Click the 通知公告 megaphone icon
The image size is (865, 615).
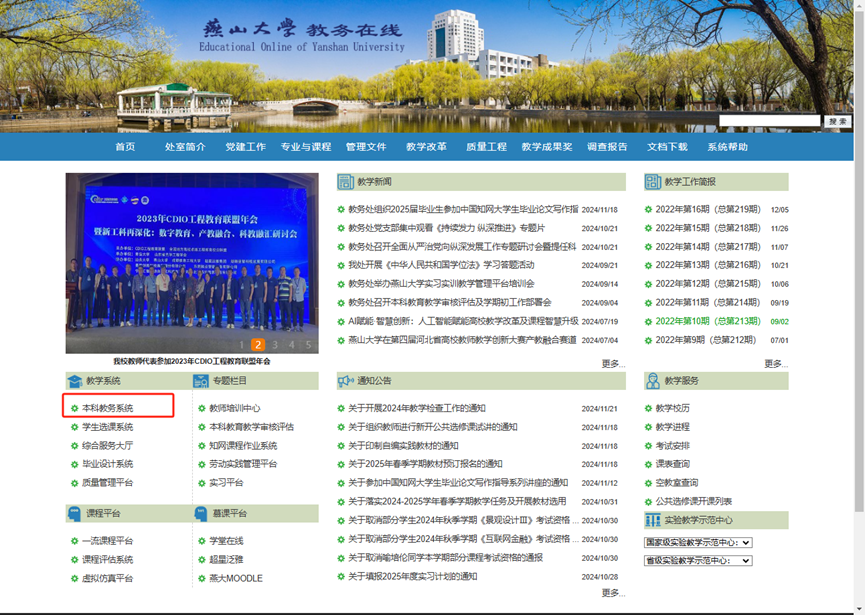pos(346,381)
